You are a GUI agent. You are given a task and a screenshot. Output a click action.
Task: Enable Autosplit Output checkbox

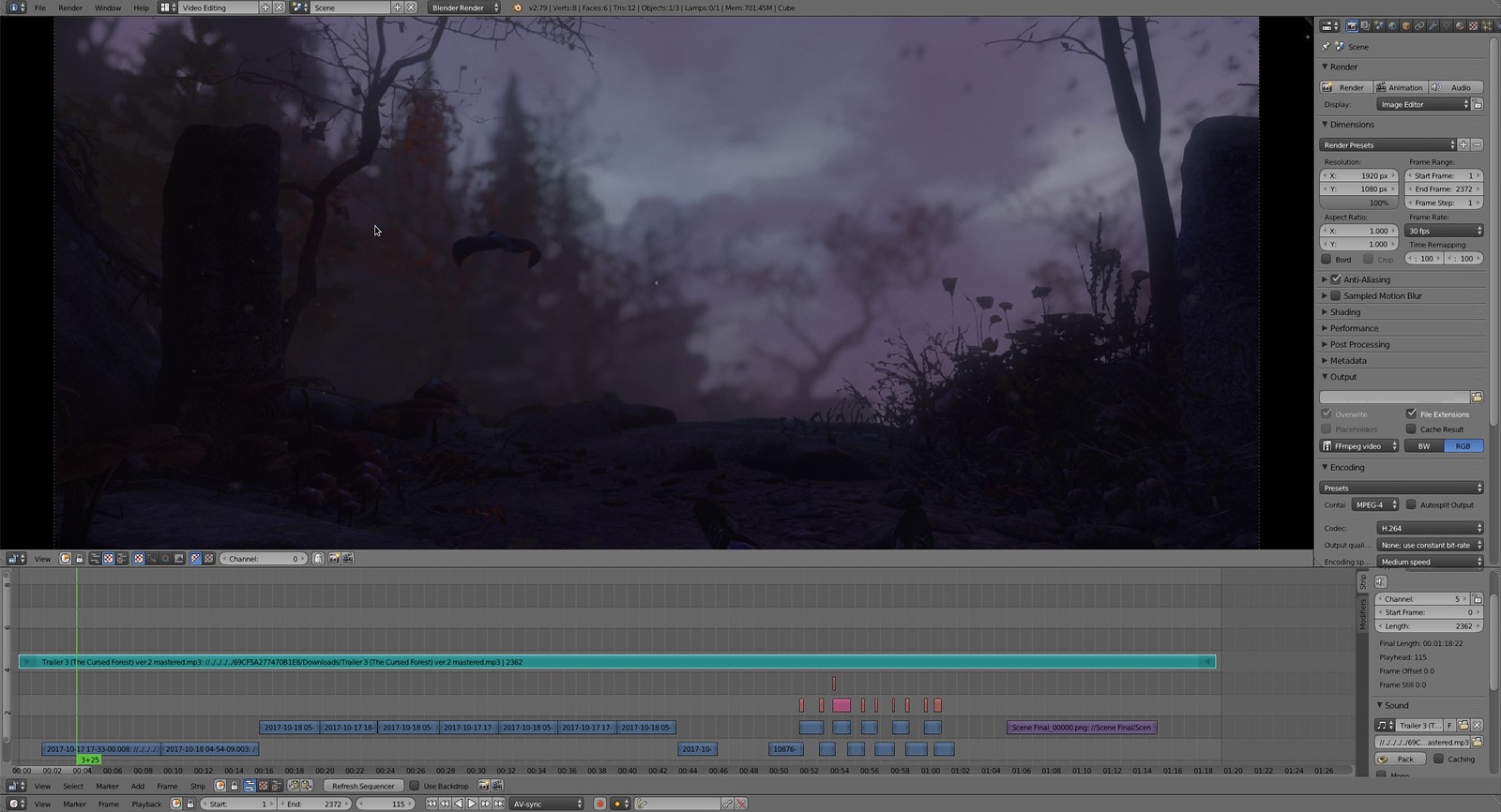pyautogui.click(x=1411, y=504)
